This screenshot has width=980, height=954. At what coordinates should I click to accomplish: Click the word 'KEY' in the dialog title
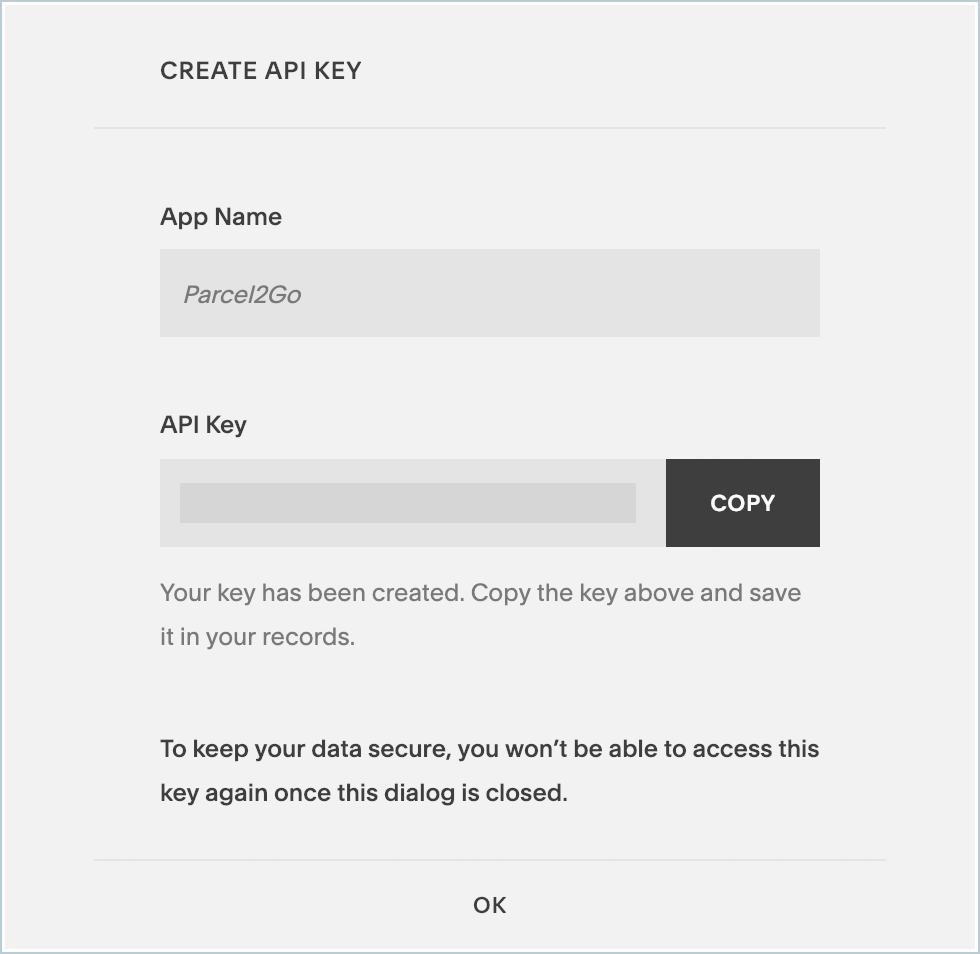tap(338, 71)
